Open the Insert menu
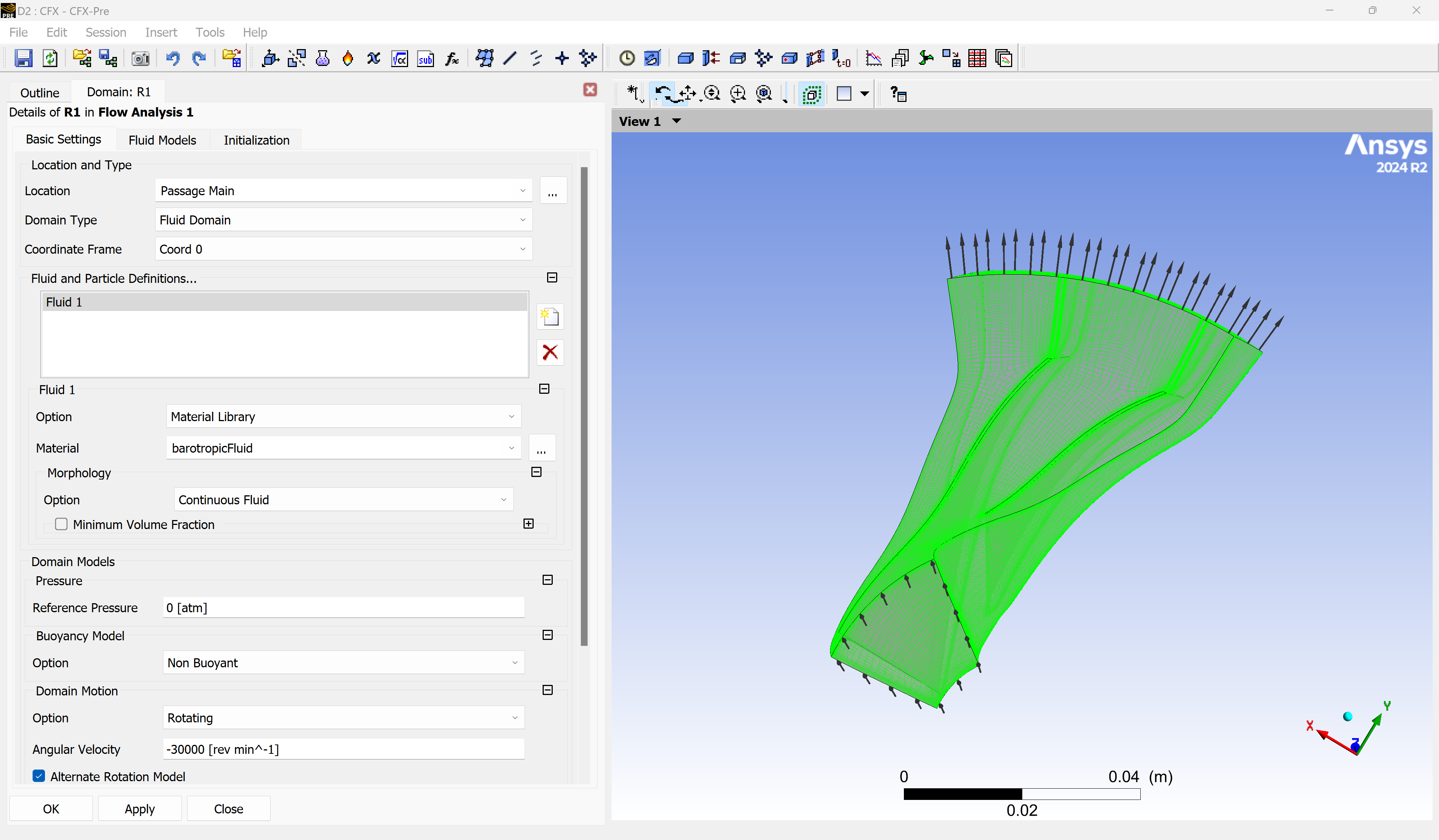1439x840 pixels. (x=161, y=33)
